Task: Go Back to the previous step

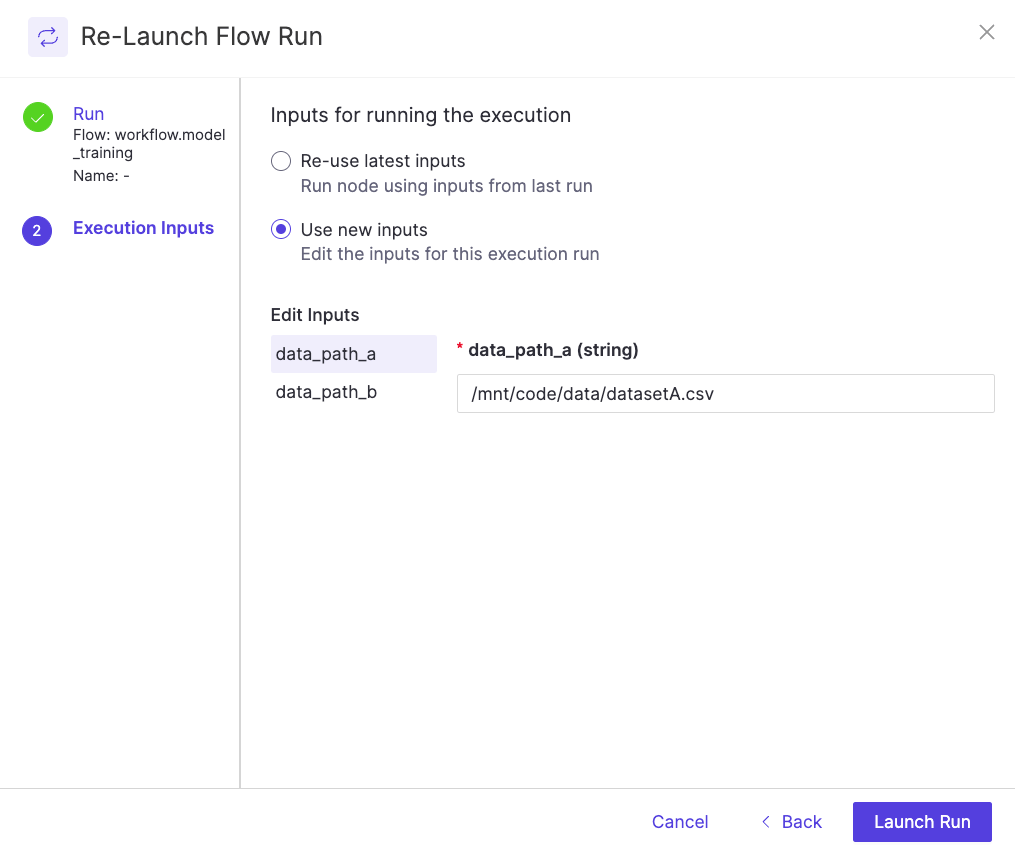Action: click(x=792, y=822)
